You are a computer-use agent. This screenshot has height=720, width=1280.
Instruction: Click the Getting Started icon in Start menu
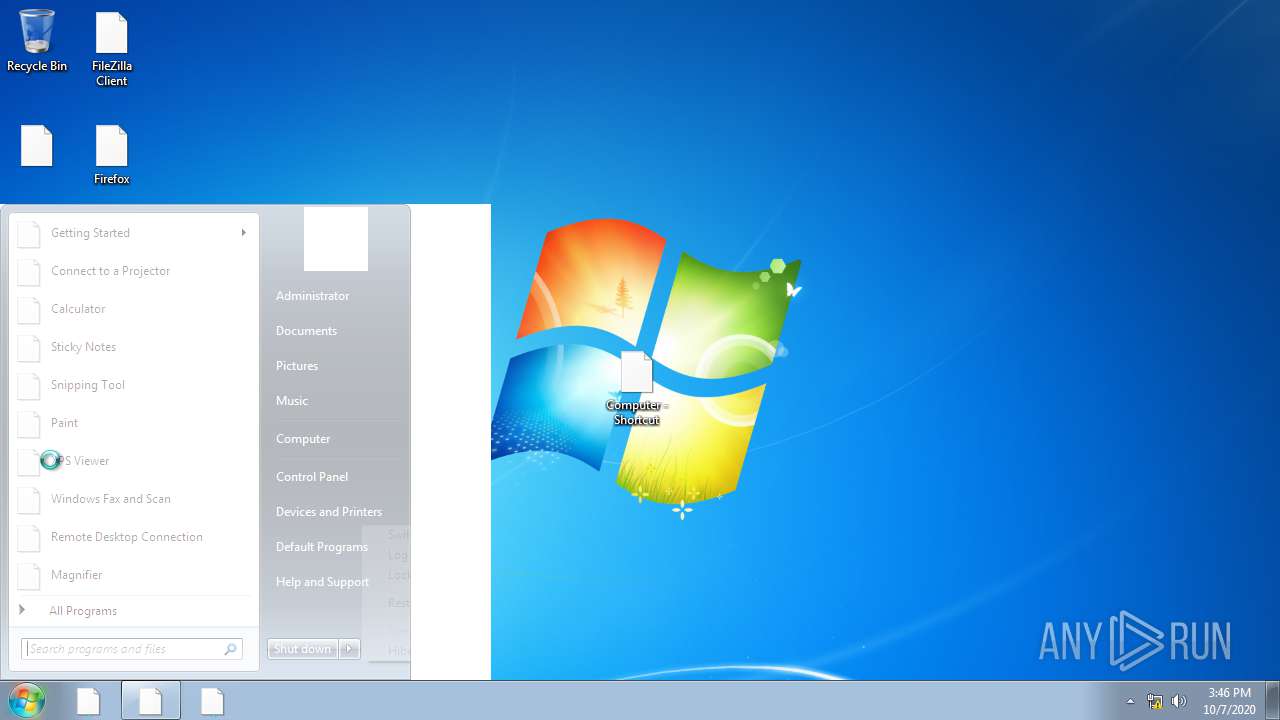tap(30, 234)
